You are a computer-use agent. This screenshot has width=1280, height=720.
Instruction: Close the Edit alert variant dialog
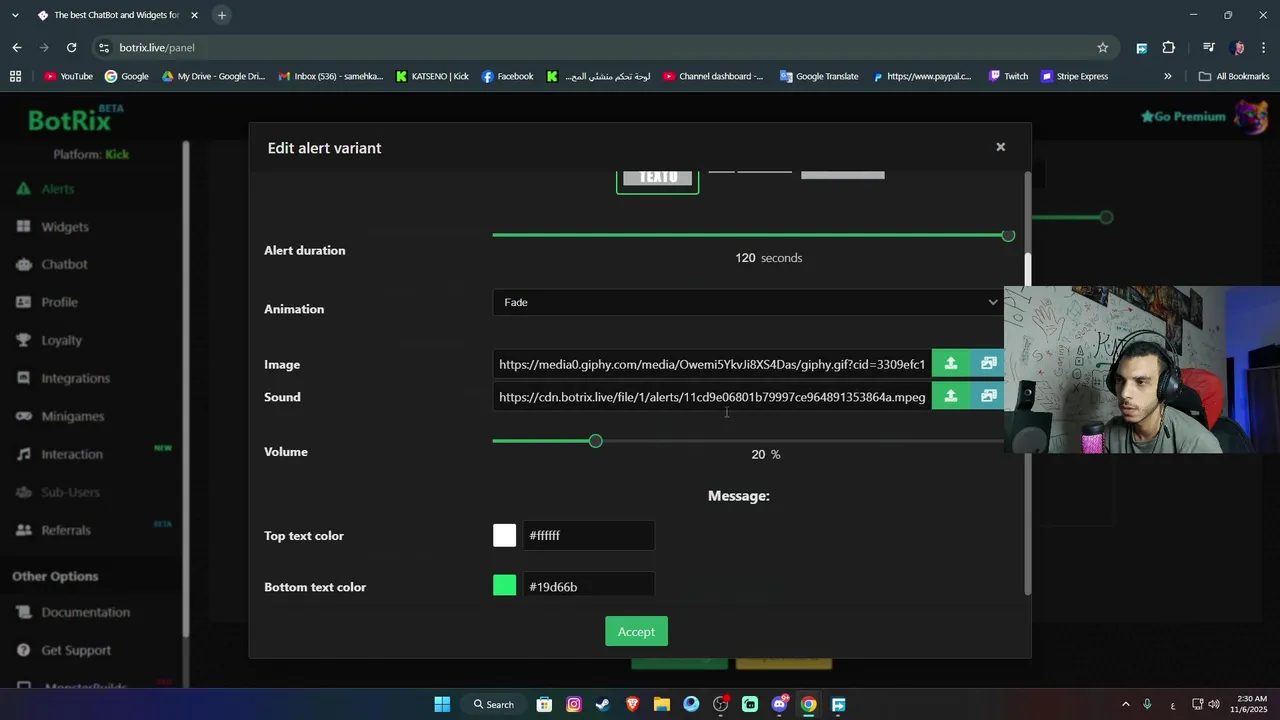point(1000,147)
